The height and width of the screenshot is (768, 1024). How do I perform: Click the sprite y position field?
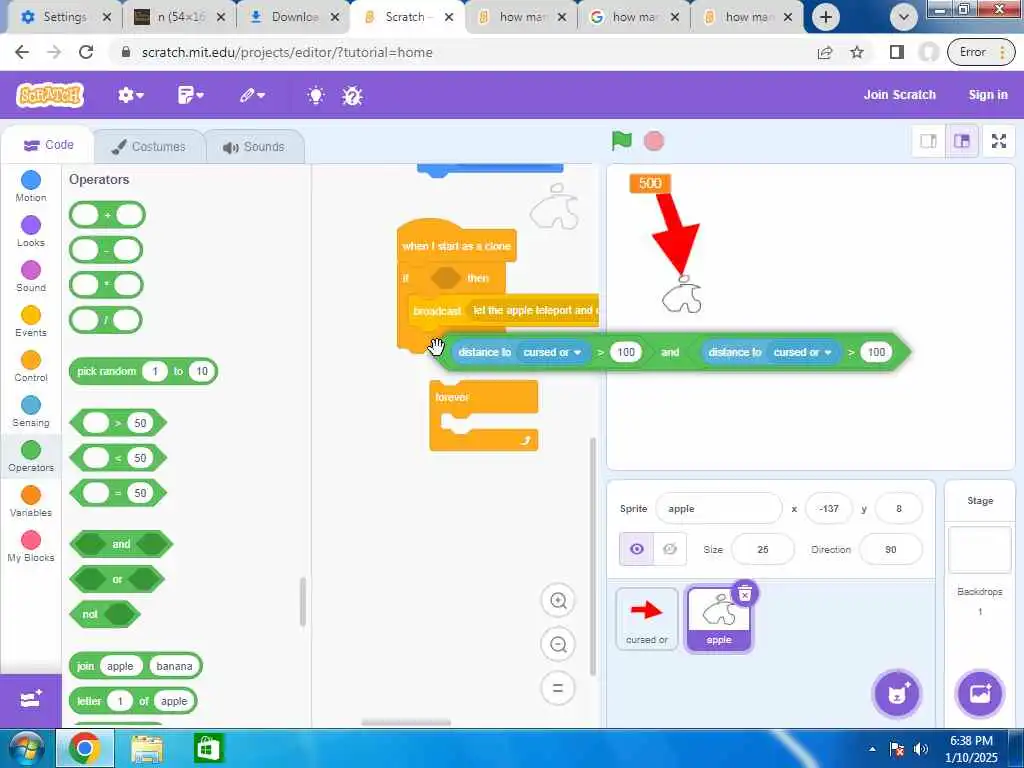pyautogui.click(x=899, y=508)
